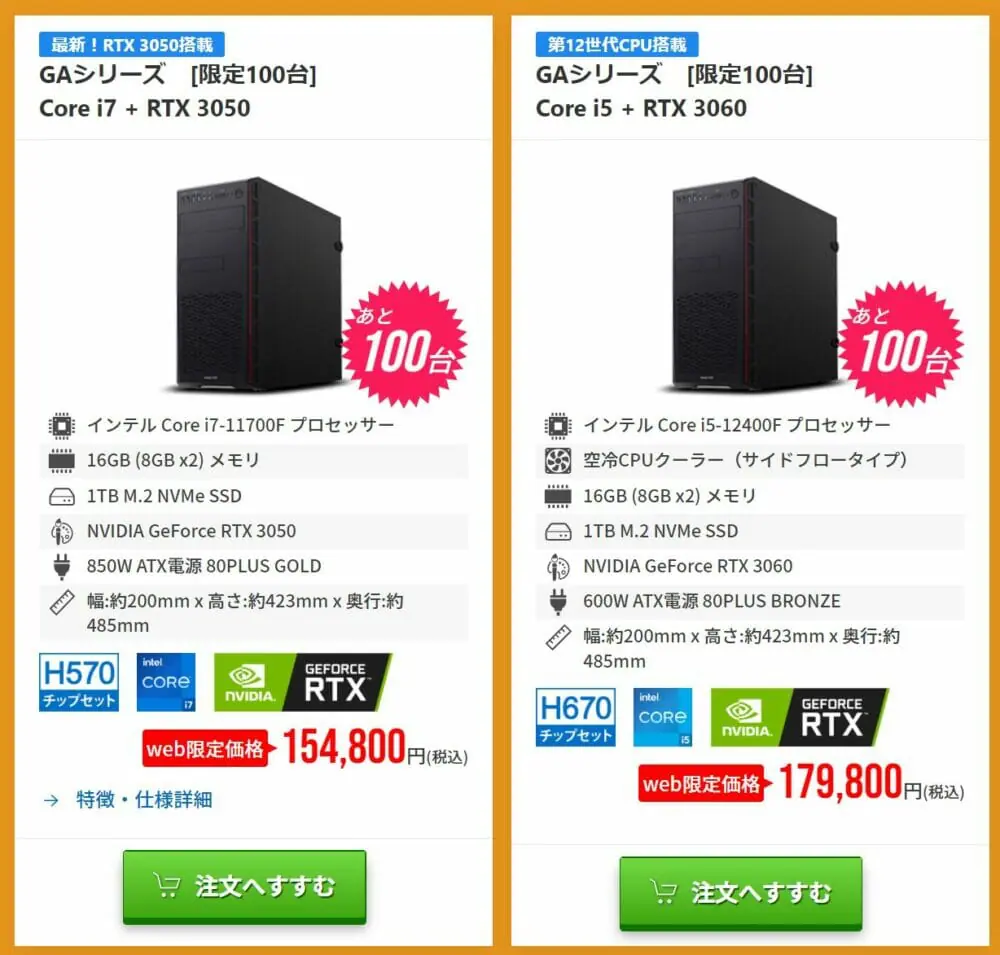The height and width of the screenshot is (955, 1000).
Task: Click the H670 chipset badge
Action: (575, 717)
